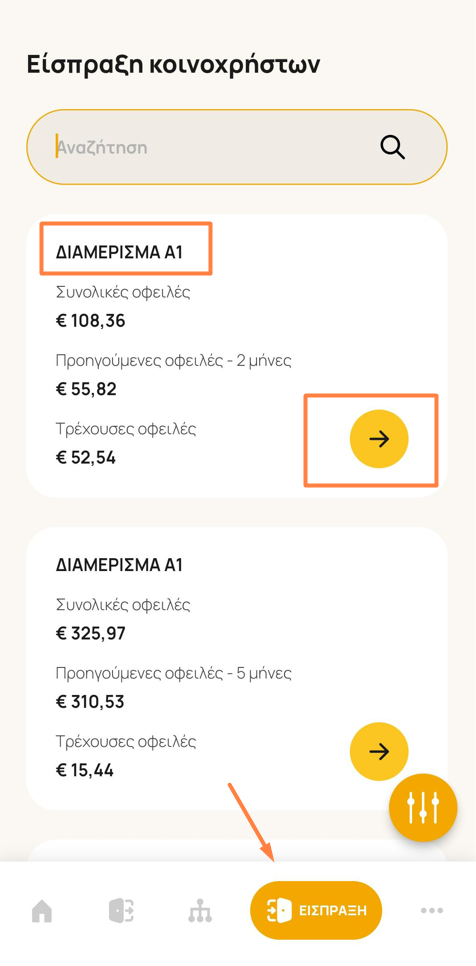476x966 pixels.
Task: Select the ΕΙΣΠΡΑΞΗ bottom navigation tab
Action: click(316, 910)
